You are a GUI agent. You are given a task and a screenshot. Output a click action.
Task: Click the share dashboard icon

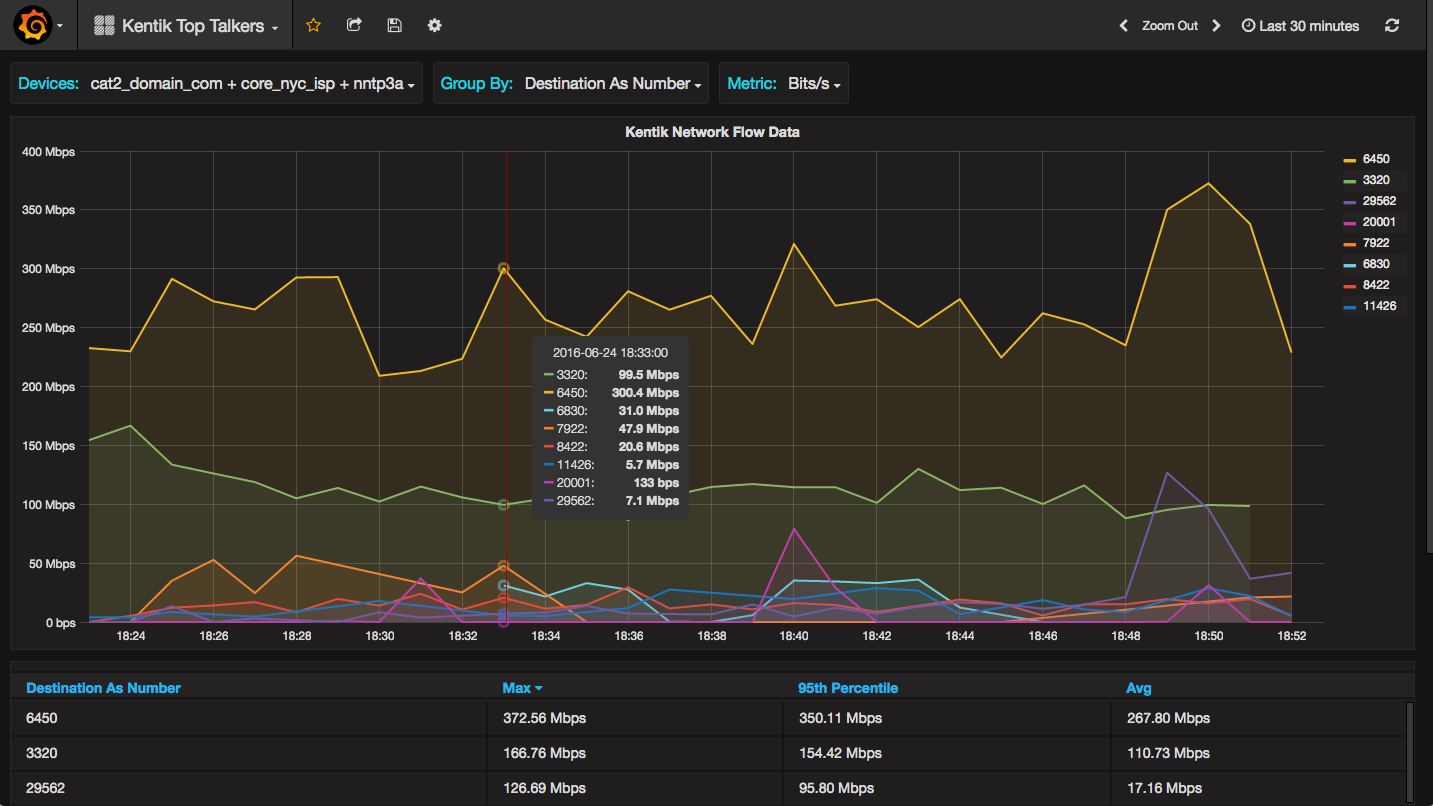point(354,25)
